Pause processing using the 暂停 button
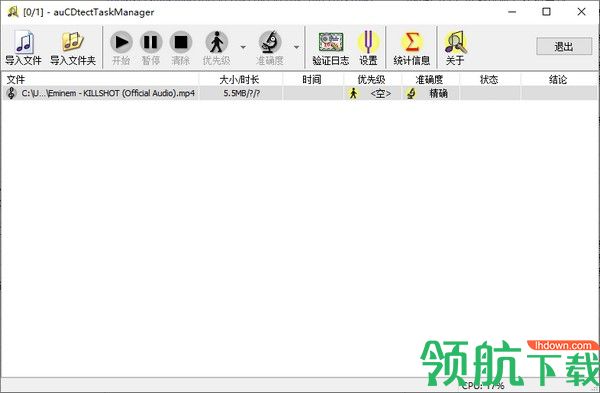 point(151,47)
